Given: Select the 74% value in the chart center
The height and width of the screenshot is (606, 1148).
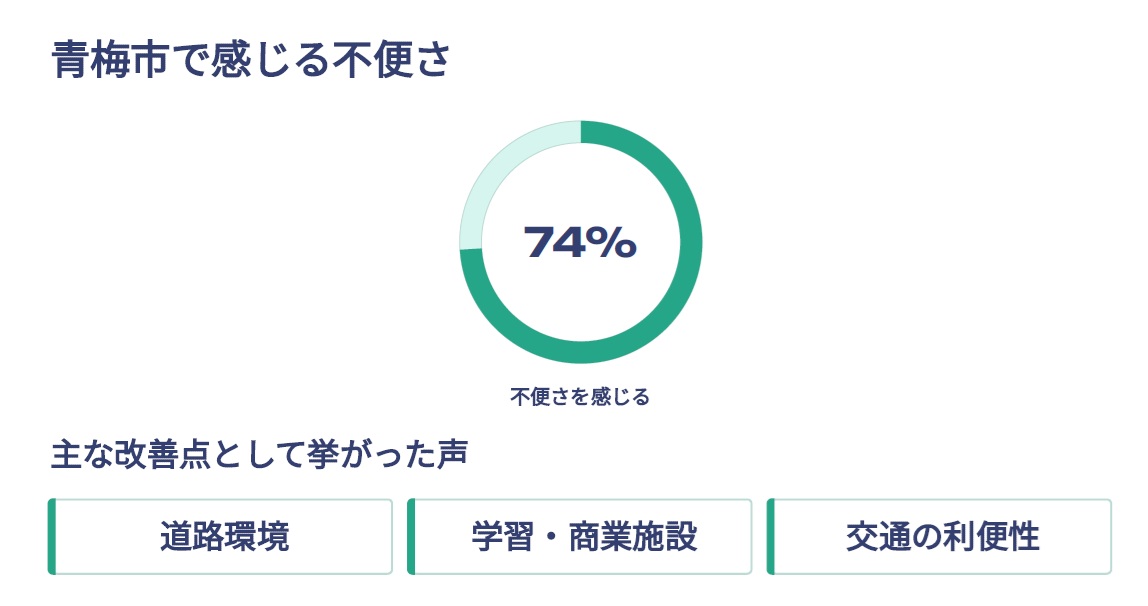Looking at the screenshot, I should pos(580,242).
